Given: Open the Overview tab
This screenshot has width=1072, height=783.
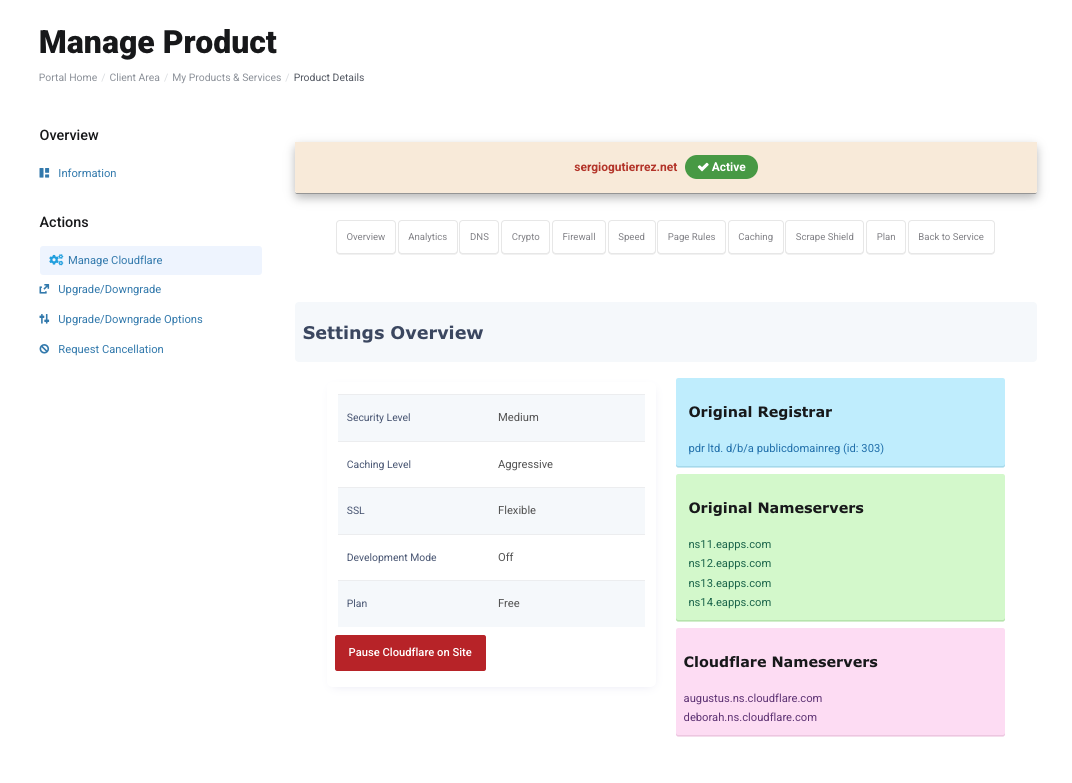Looking at the screenshot, I should (x=366, y=237).
